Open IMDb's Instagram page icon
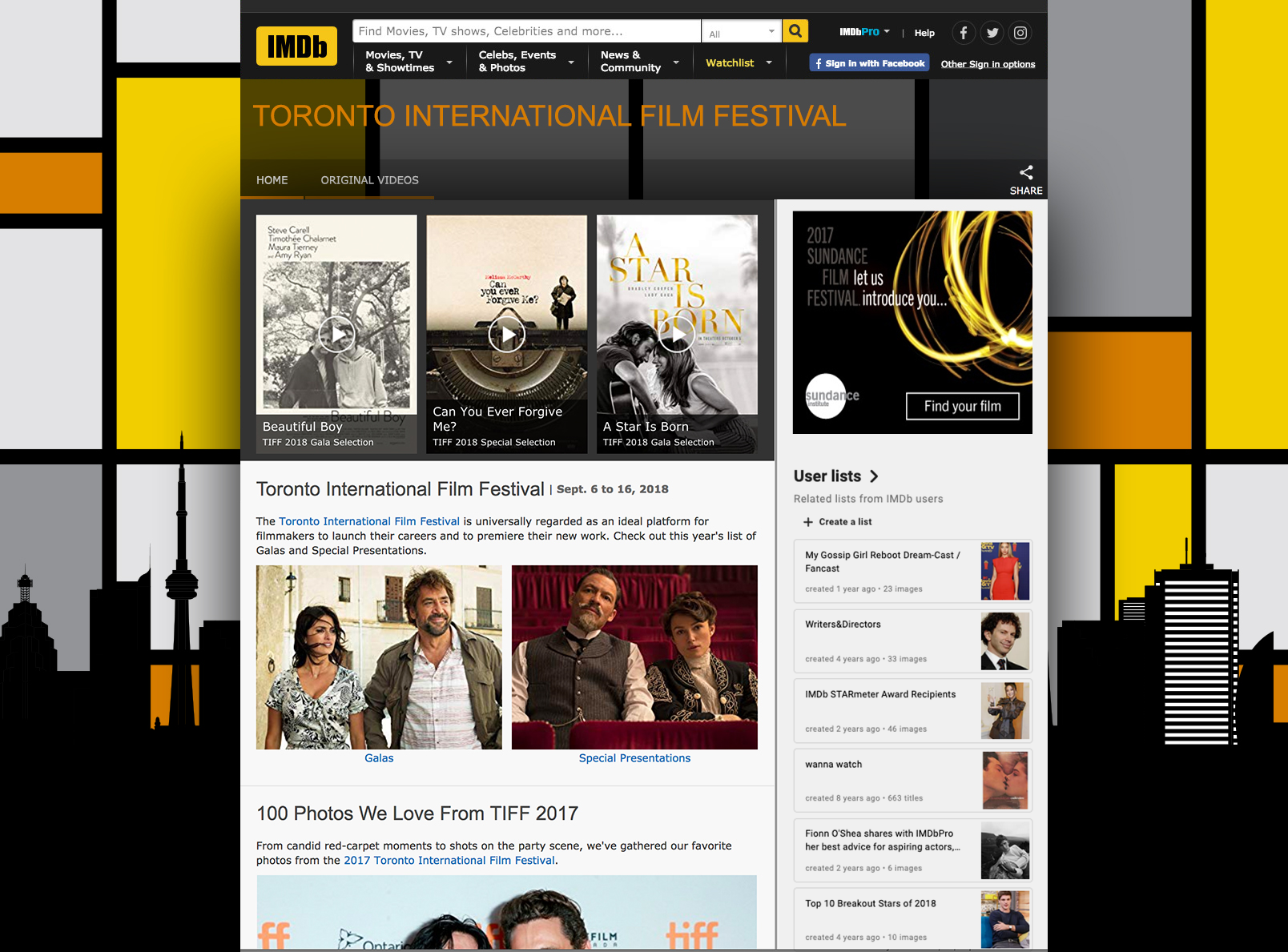Viewport: 1288px width, 952px height. [1020, 33]
